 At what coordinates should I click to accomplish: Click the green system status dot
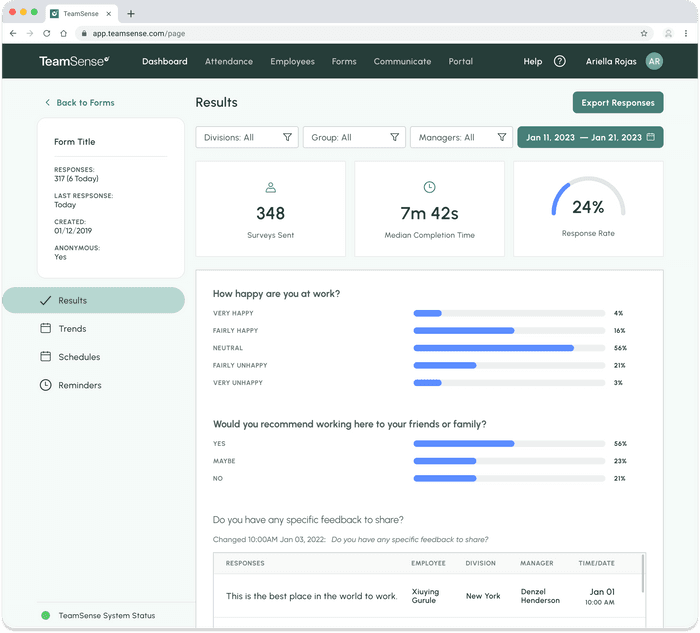coord(46,616)
